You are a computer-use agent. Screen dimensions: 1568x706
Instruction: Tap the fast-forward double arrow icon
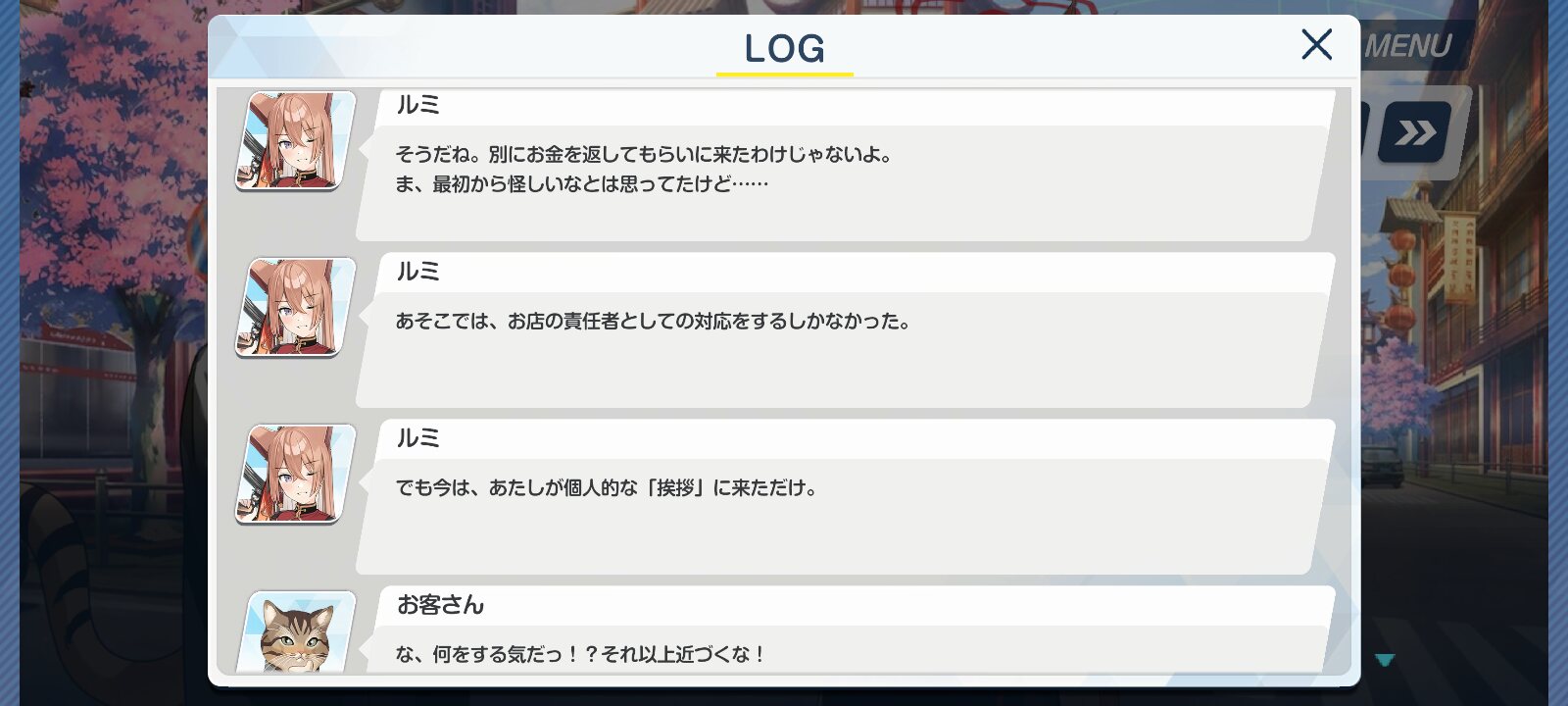click(x=1415, y=132)
